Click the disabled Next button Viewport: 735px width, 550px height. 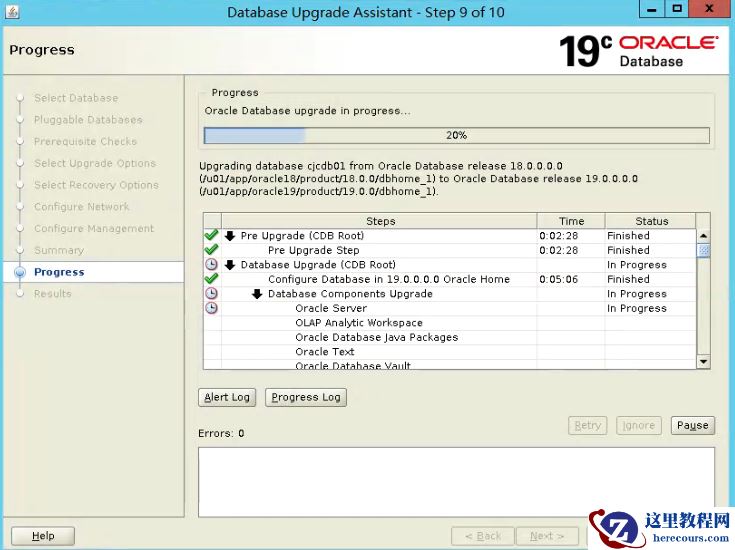[x=547, y=535]
